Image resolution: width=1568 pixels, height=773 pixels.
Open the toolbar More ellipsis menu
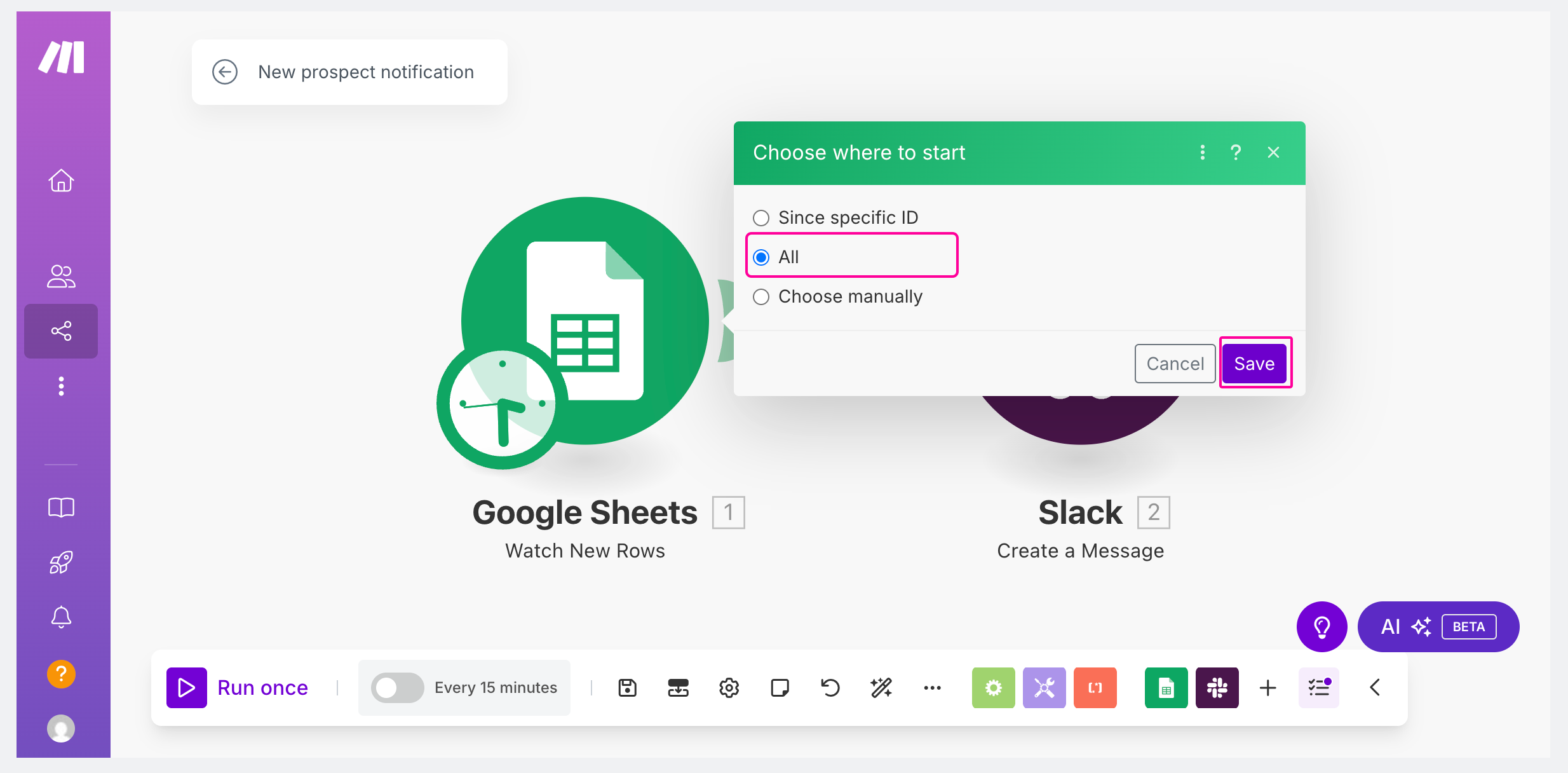click(x=932, y=688)
